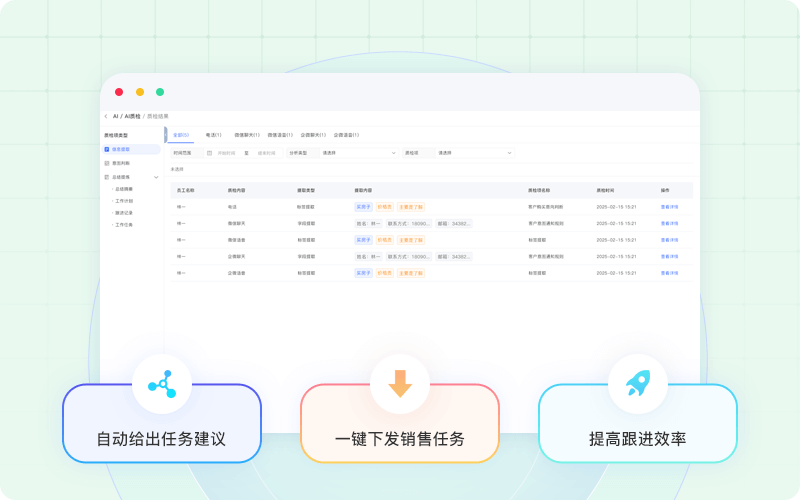Click the share-nodes icon above 自动给出任务建议

161,384
